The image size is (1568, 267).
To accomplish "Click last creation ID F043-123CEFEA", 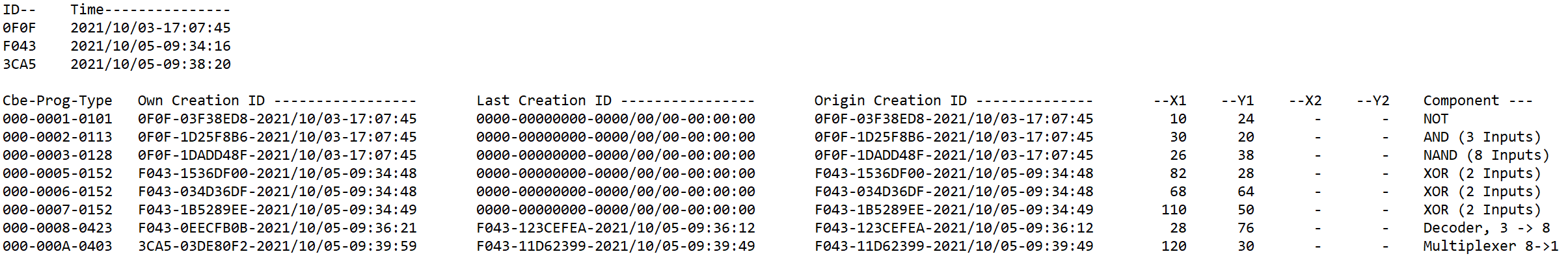I will click(x=615, y=228).
